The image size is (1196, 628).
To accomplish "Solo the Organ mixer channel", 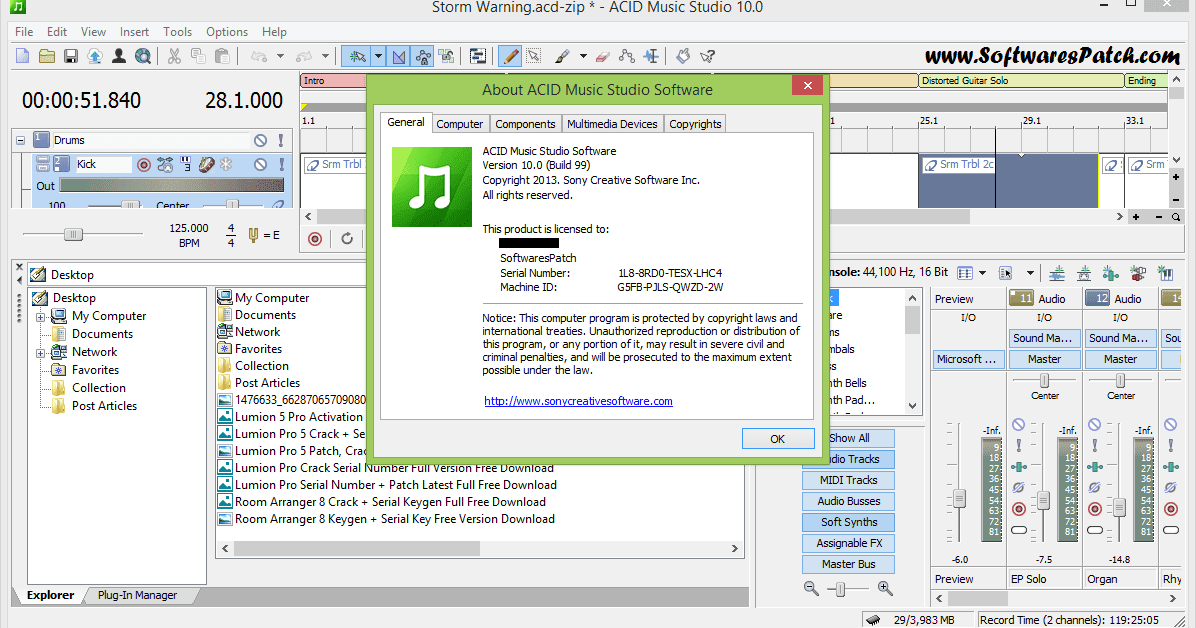I will pyautogui.click(x=1095, y=445).
